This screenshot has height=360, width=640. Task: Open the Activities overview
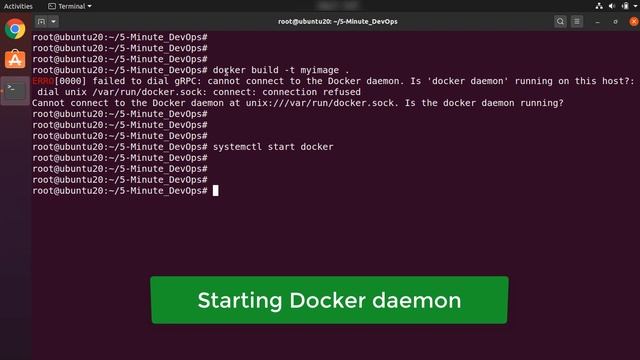point(18,6)
